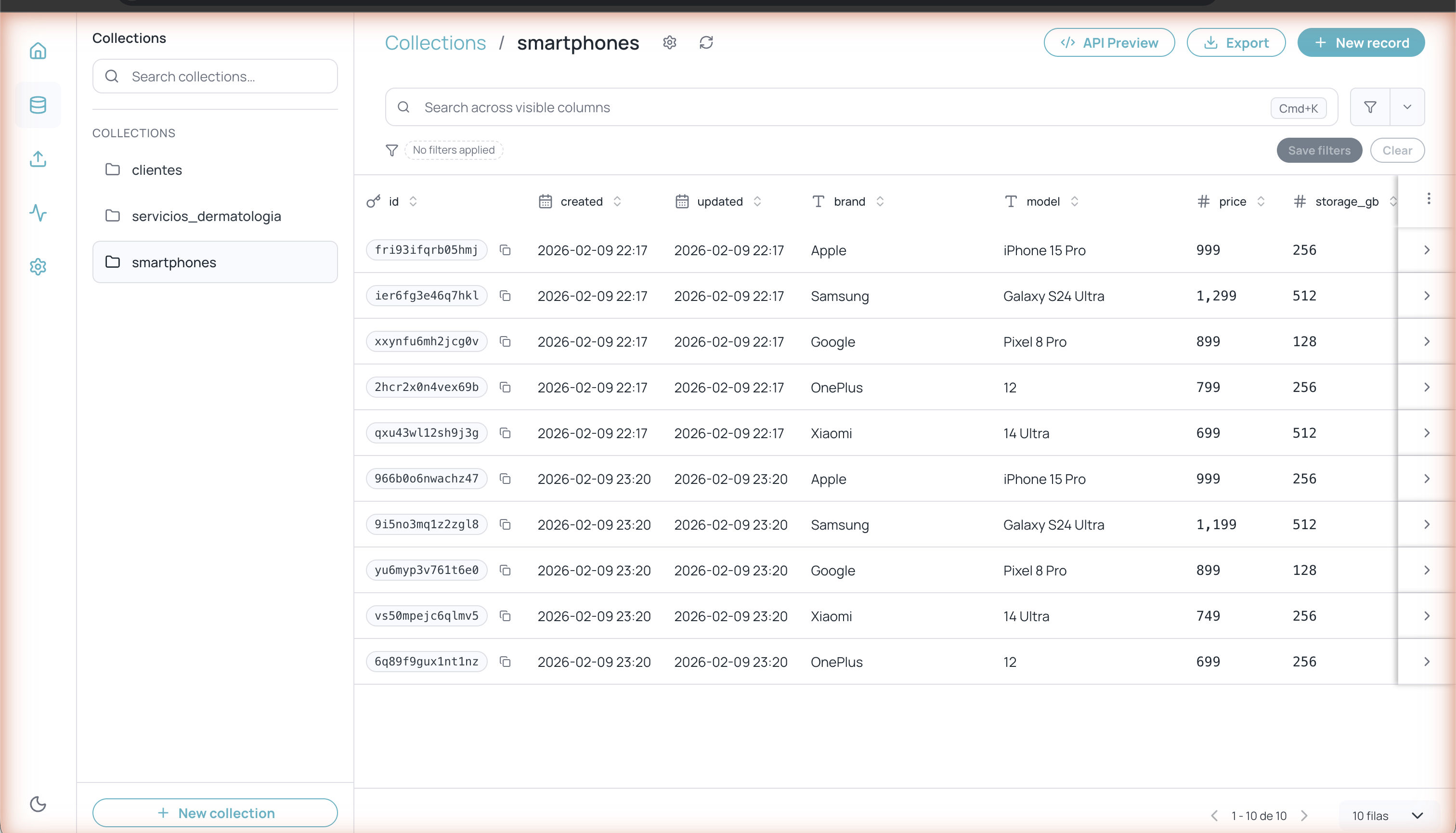1456x833 pixels.
Task: Refresh the smartphones records list
Action: click(x=706, y=42)
